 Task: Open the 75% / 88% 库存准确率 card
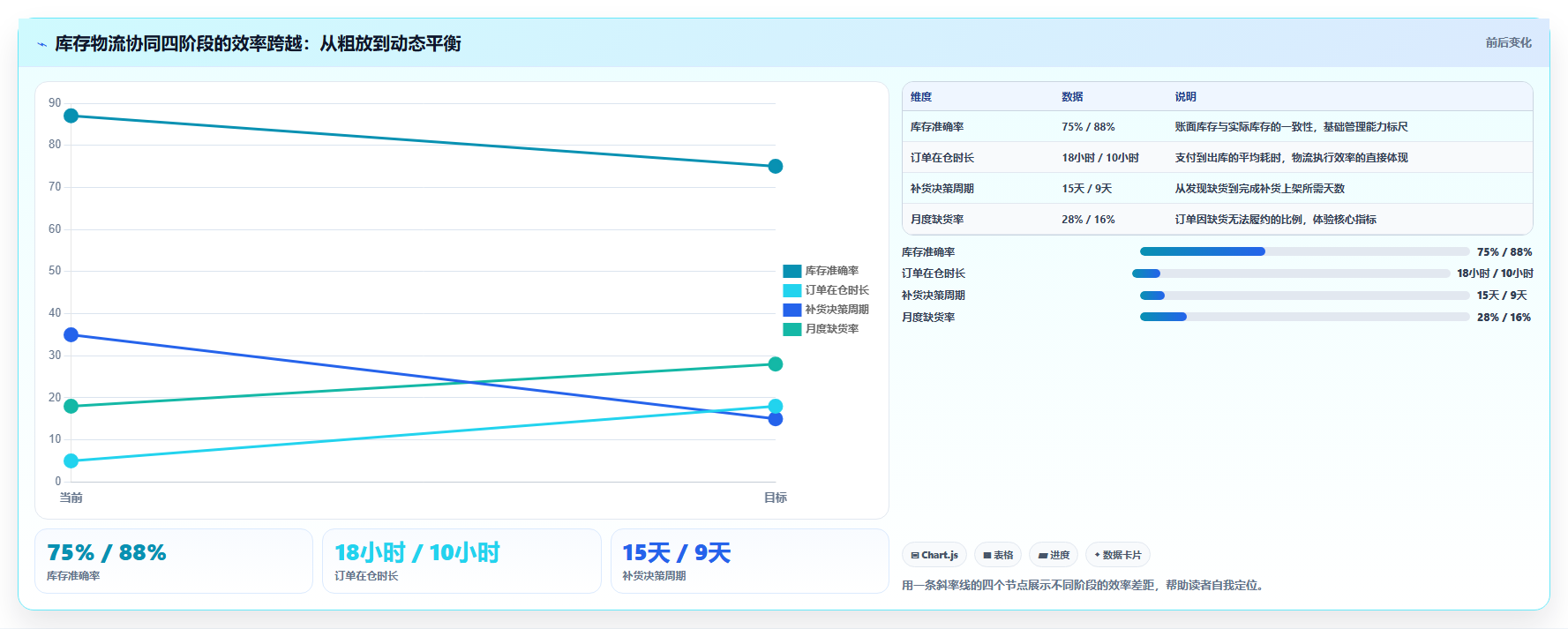174,561
